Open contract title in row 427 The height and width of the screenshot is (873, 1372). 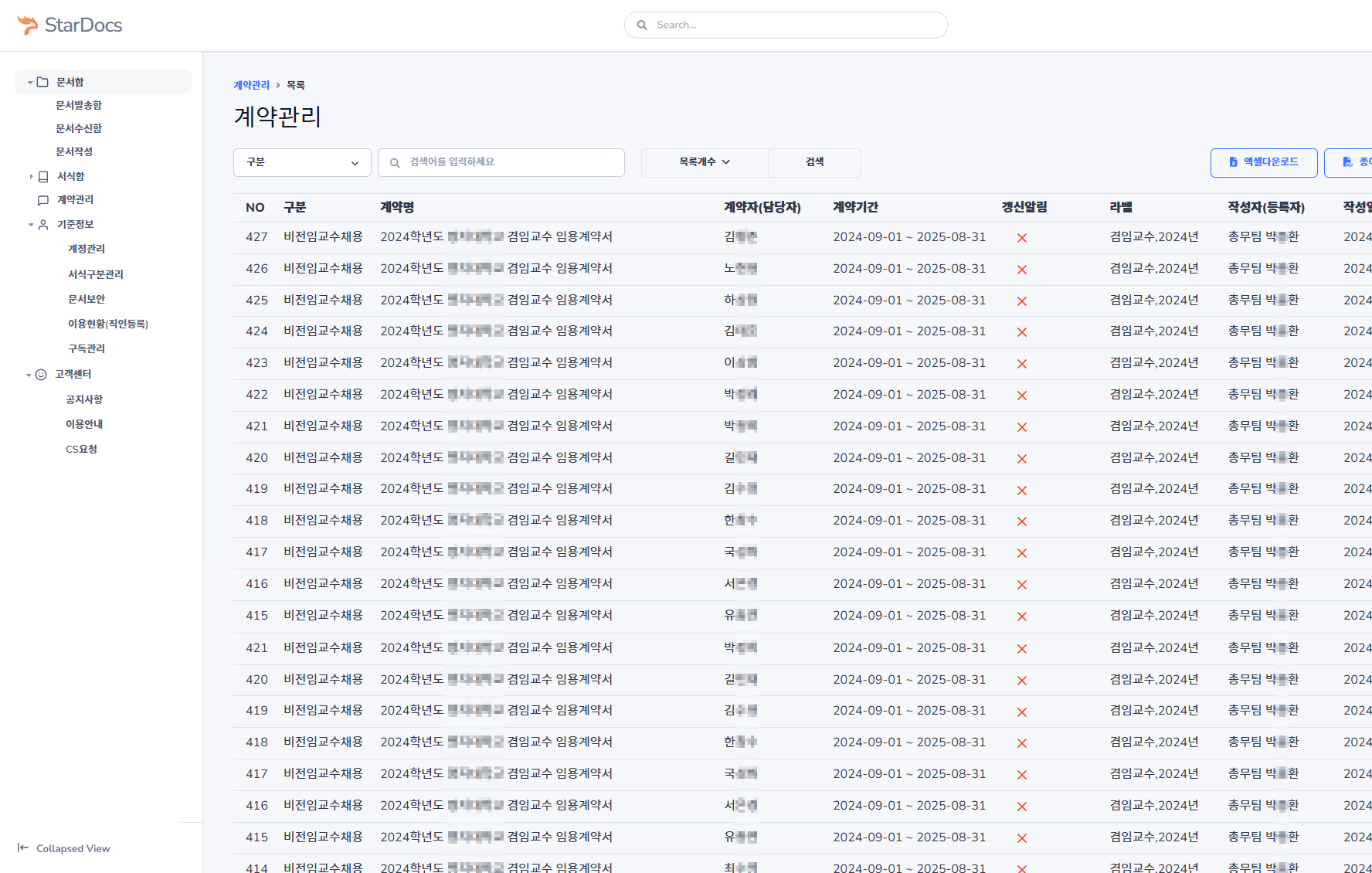pos(496,236)
